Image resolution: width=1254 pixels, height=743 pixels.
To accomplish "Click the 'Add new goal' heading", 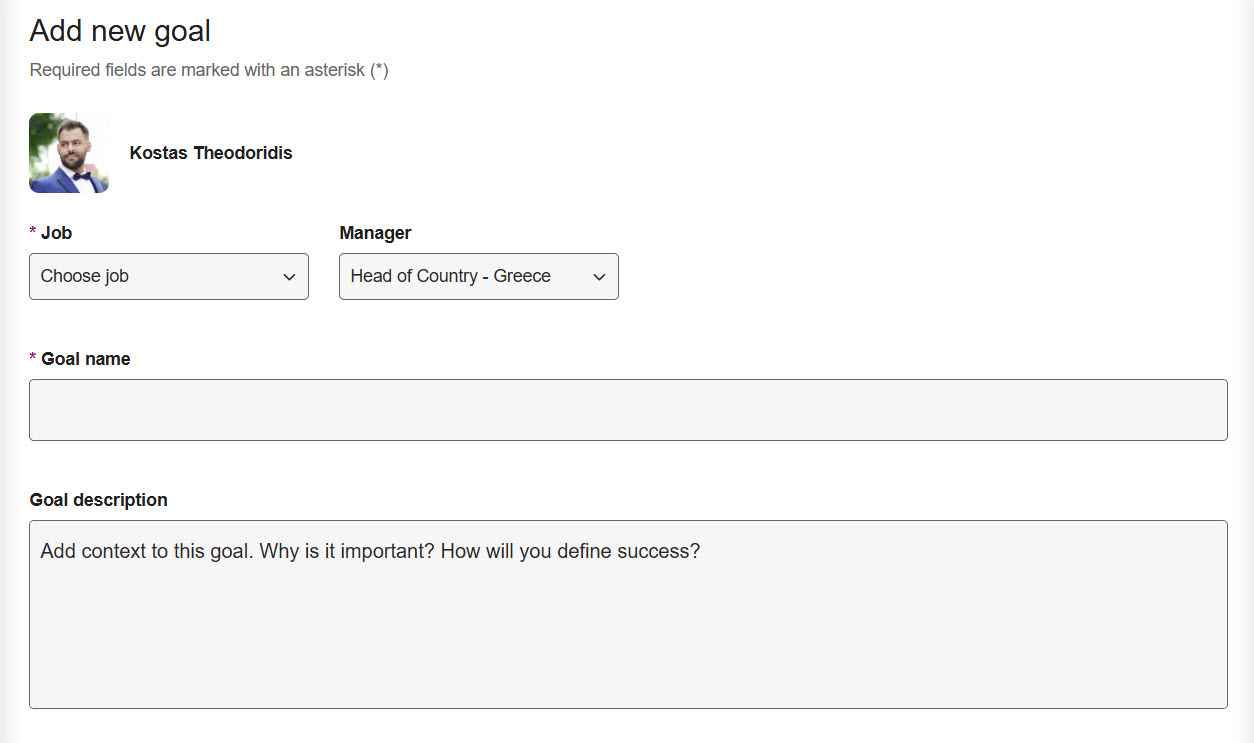I will click(x=120, y=31).
